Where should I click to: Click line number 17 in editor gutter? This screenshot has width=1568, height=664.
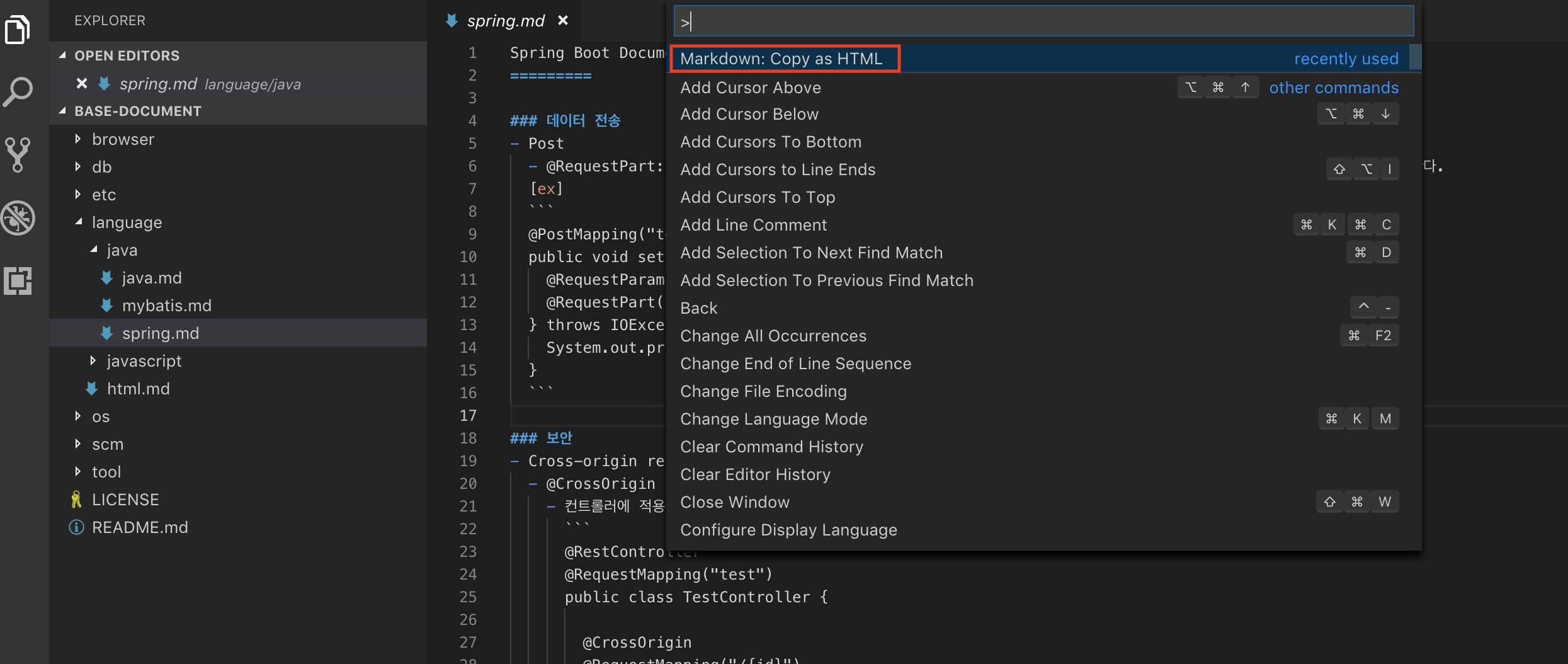click(468, 416)
